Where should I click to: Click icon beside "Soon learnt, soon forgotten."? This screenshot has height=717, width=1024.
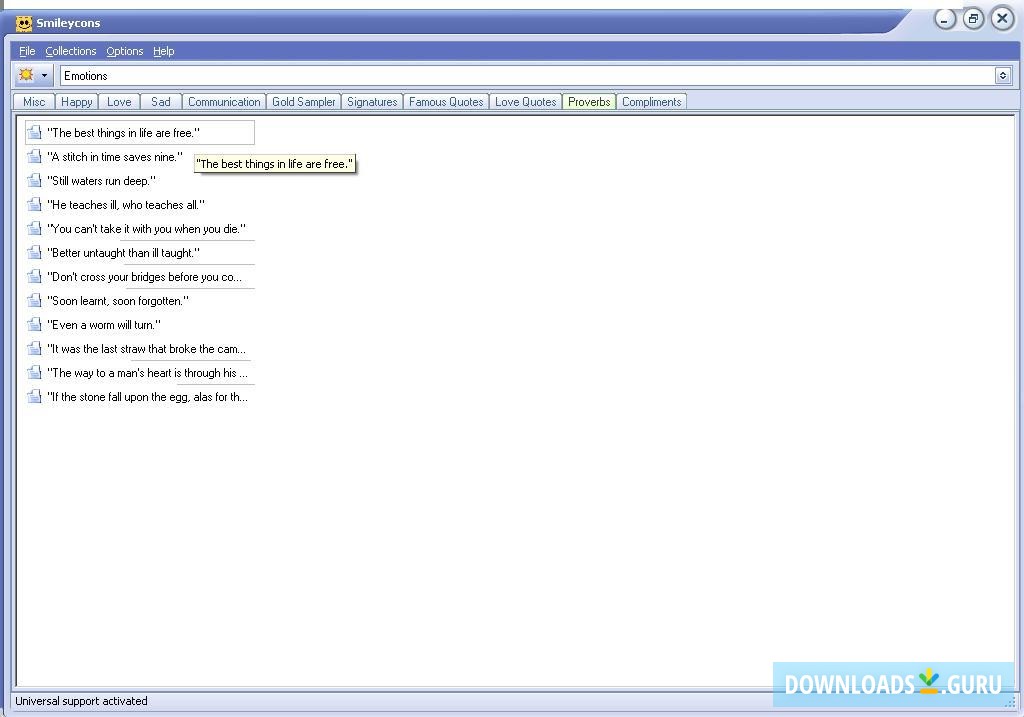tap(35, 301)
